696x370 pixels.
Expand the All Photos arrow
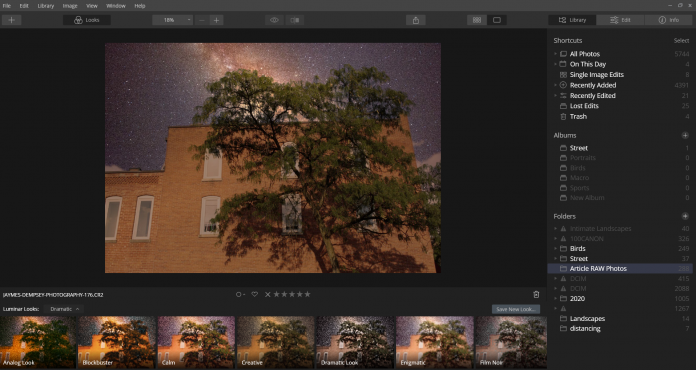555,54
